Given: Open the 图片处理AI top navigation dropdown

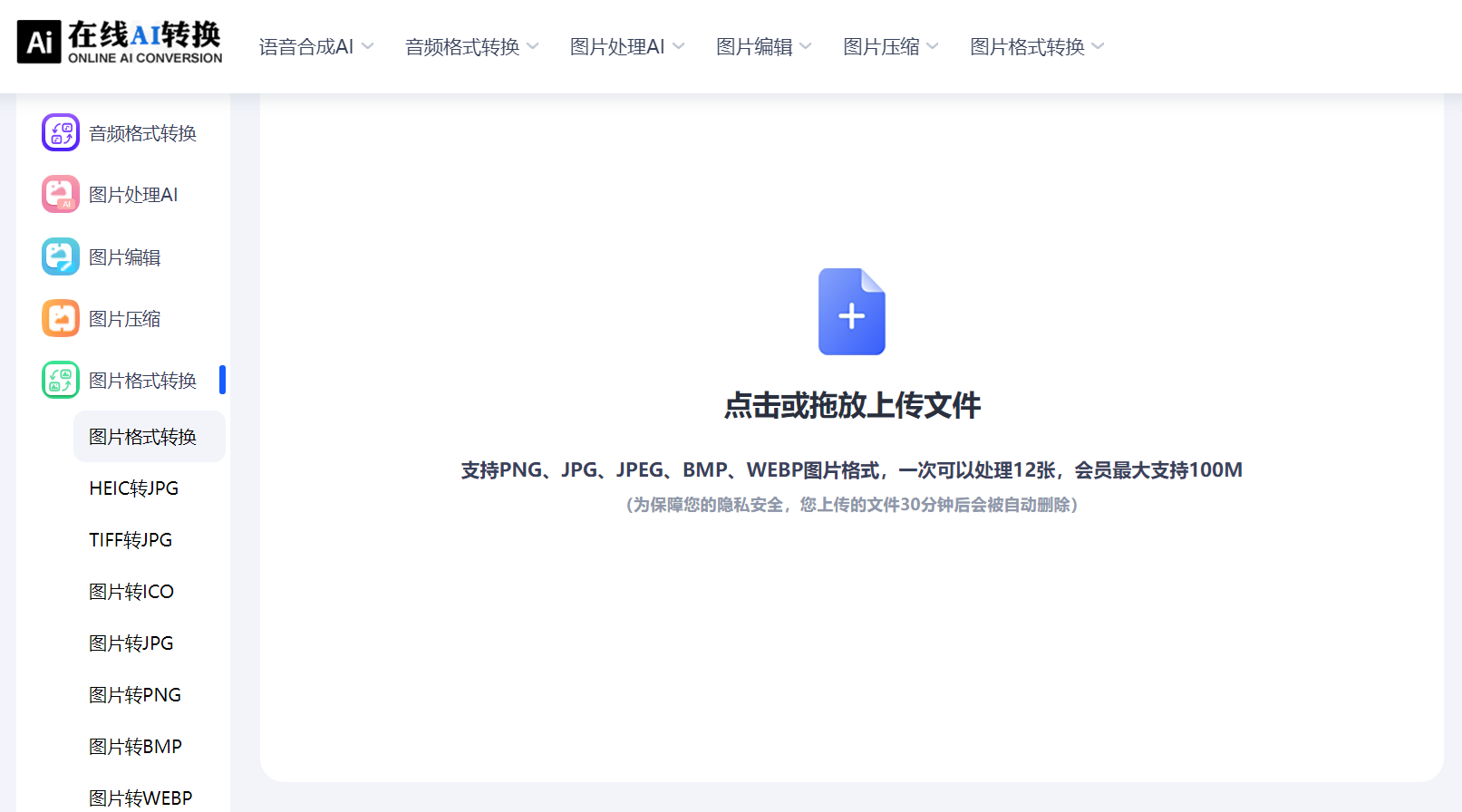Looking at the screenshot, I should coord(626,47).
